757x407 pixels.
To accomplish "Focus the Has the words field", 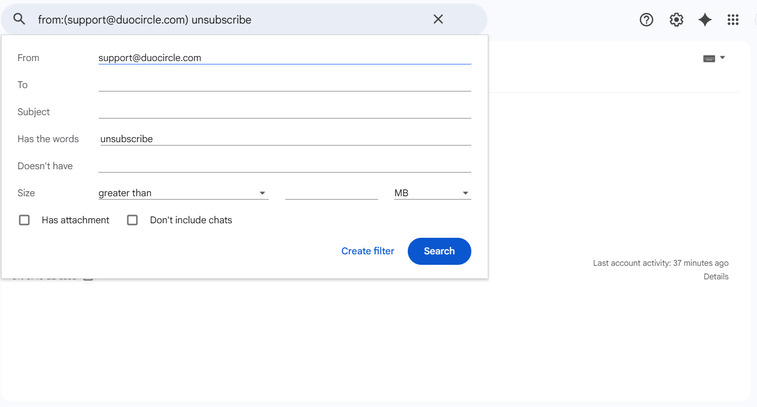I will (x=284, y=139).
